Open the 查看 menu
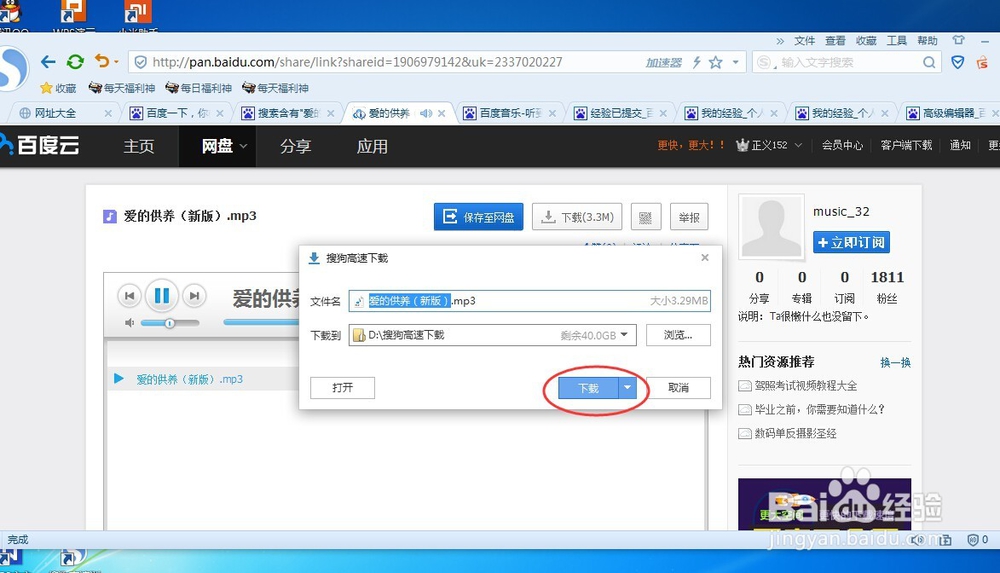This screenshot has height=573, width=1000. [x=835, y=41]
